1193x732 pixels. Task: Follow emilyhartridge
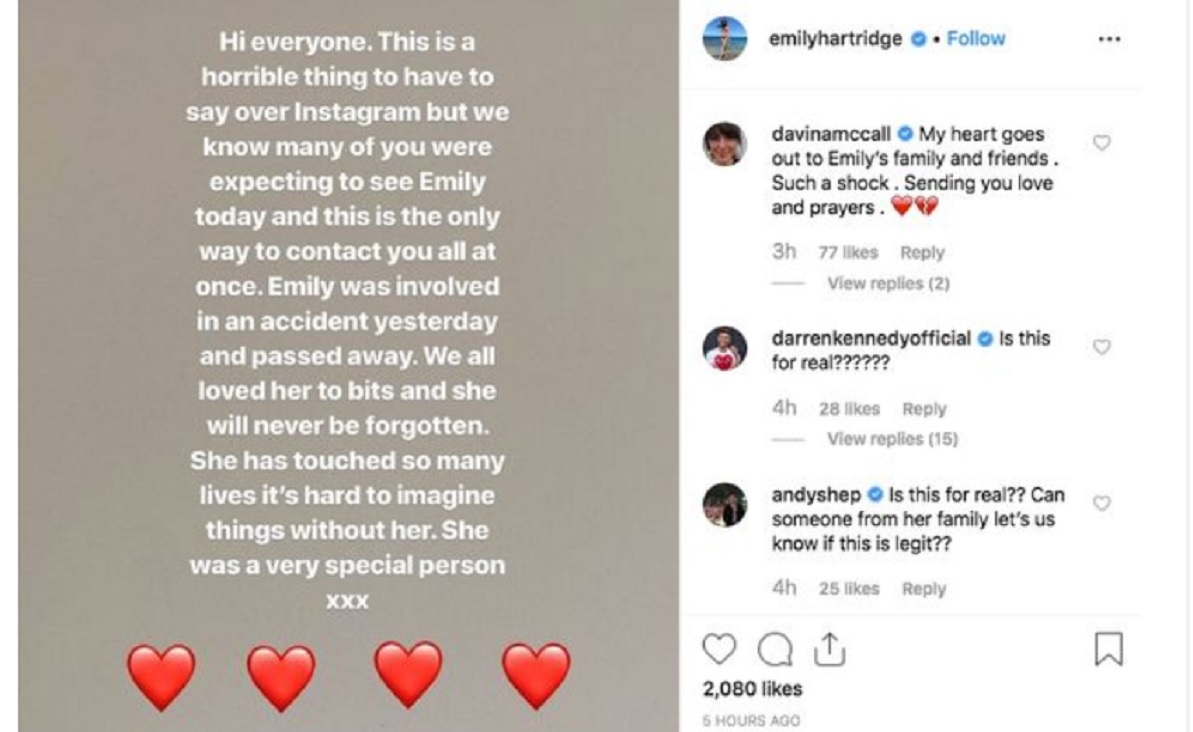(975, 39)
